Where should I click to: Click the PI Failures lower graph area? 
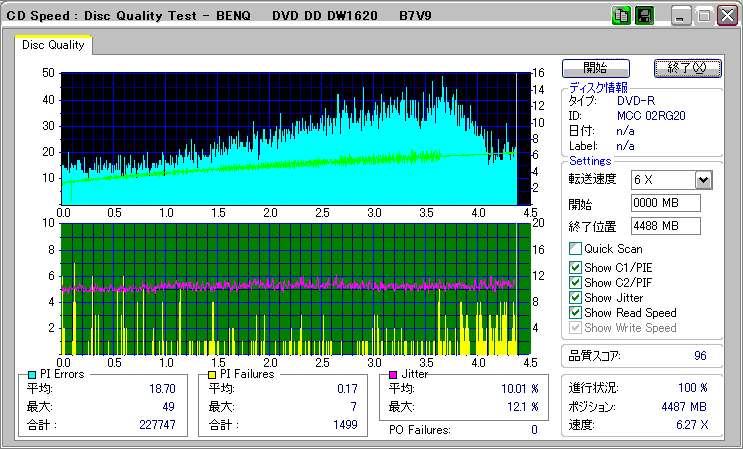point(290,288)
